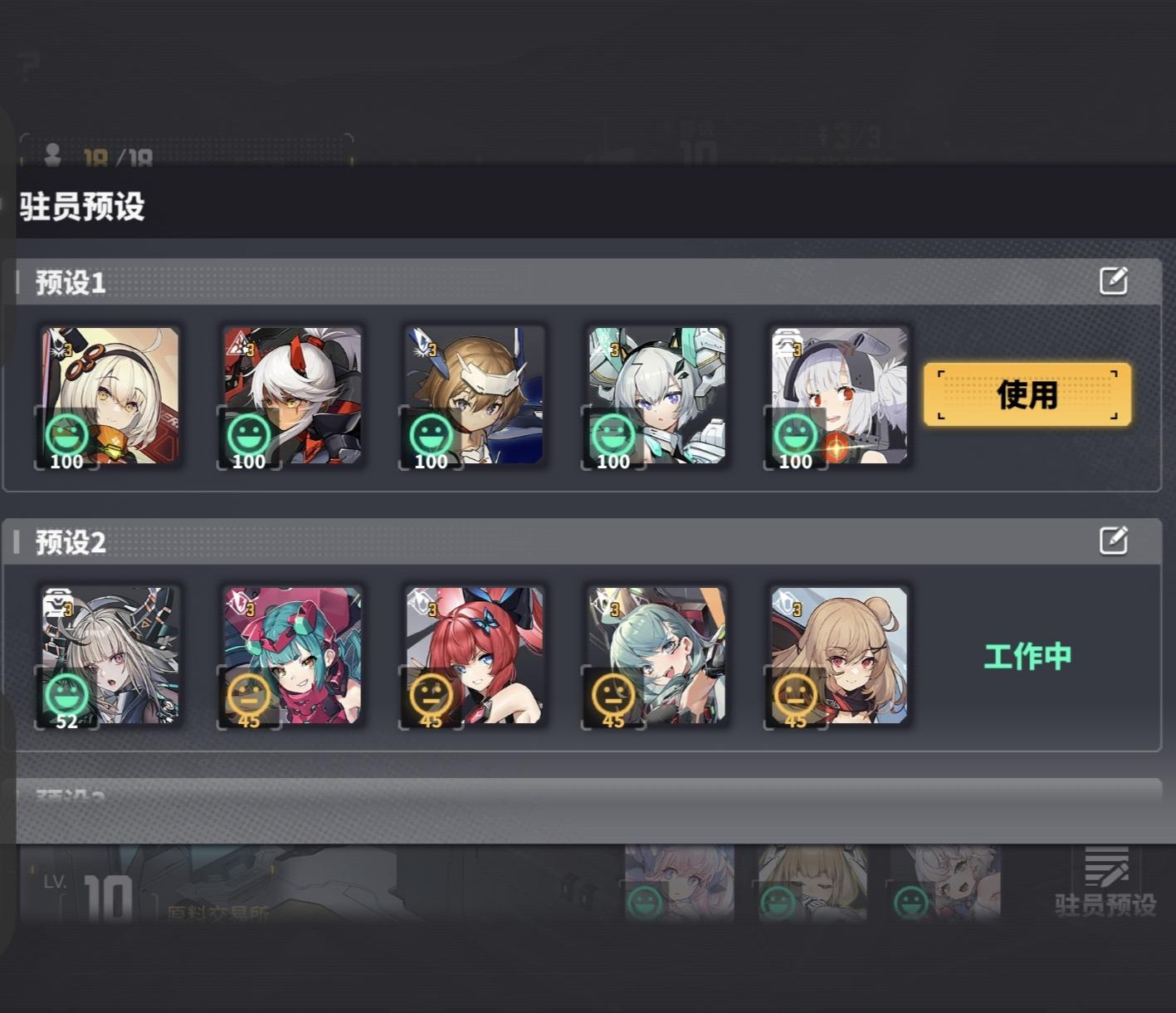Click the 预设1 header title
This screenshot has width=1176, height=1013.
(x=71, y=283)
